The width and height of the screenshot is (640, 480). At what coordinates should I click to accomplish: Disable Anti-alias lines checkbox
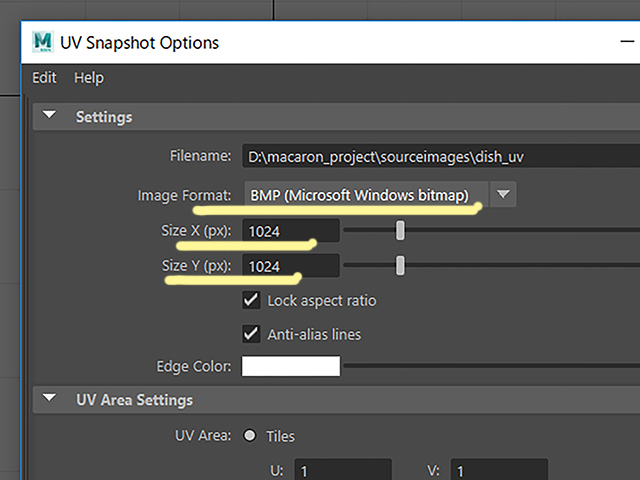point(251,334)
